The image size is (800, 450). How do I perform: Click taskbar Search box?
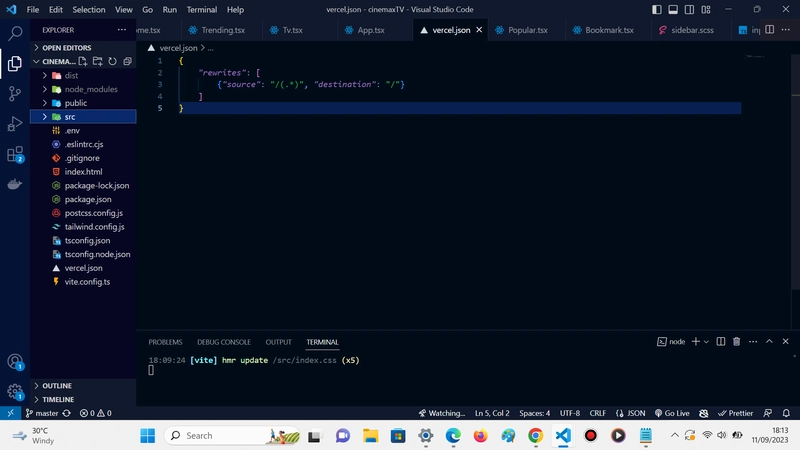point(232,435)
